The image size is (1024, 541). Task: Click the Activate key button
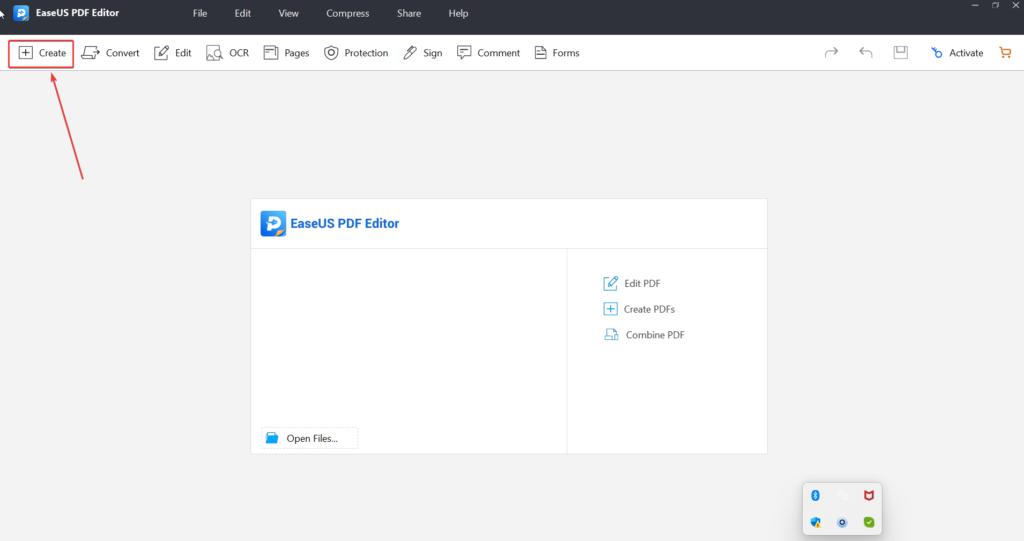957,53
